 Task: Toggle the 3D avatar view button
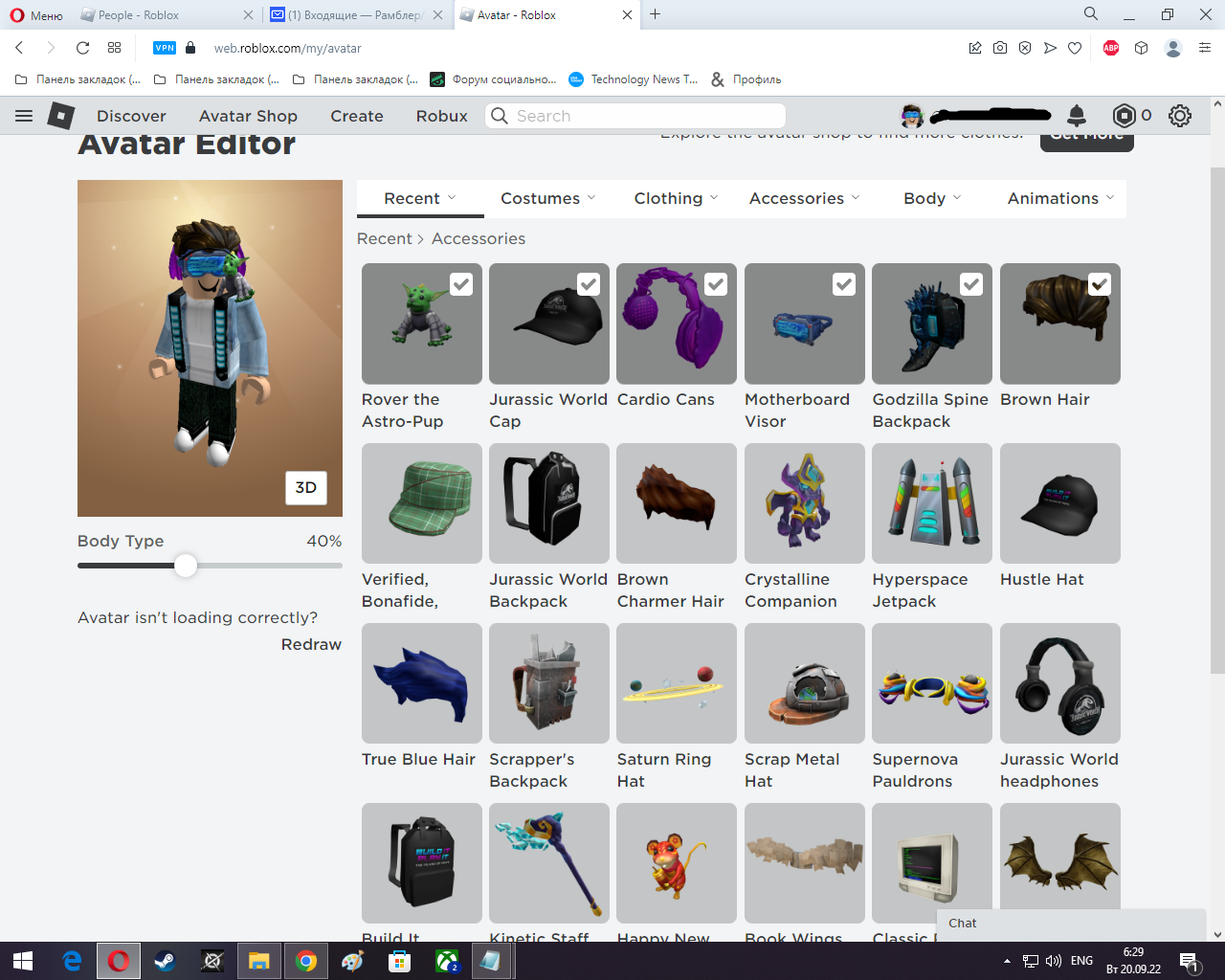306,487
